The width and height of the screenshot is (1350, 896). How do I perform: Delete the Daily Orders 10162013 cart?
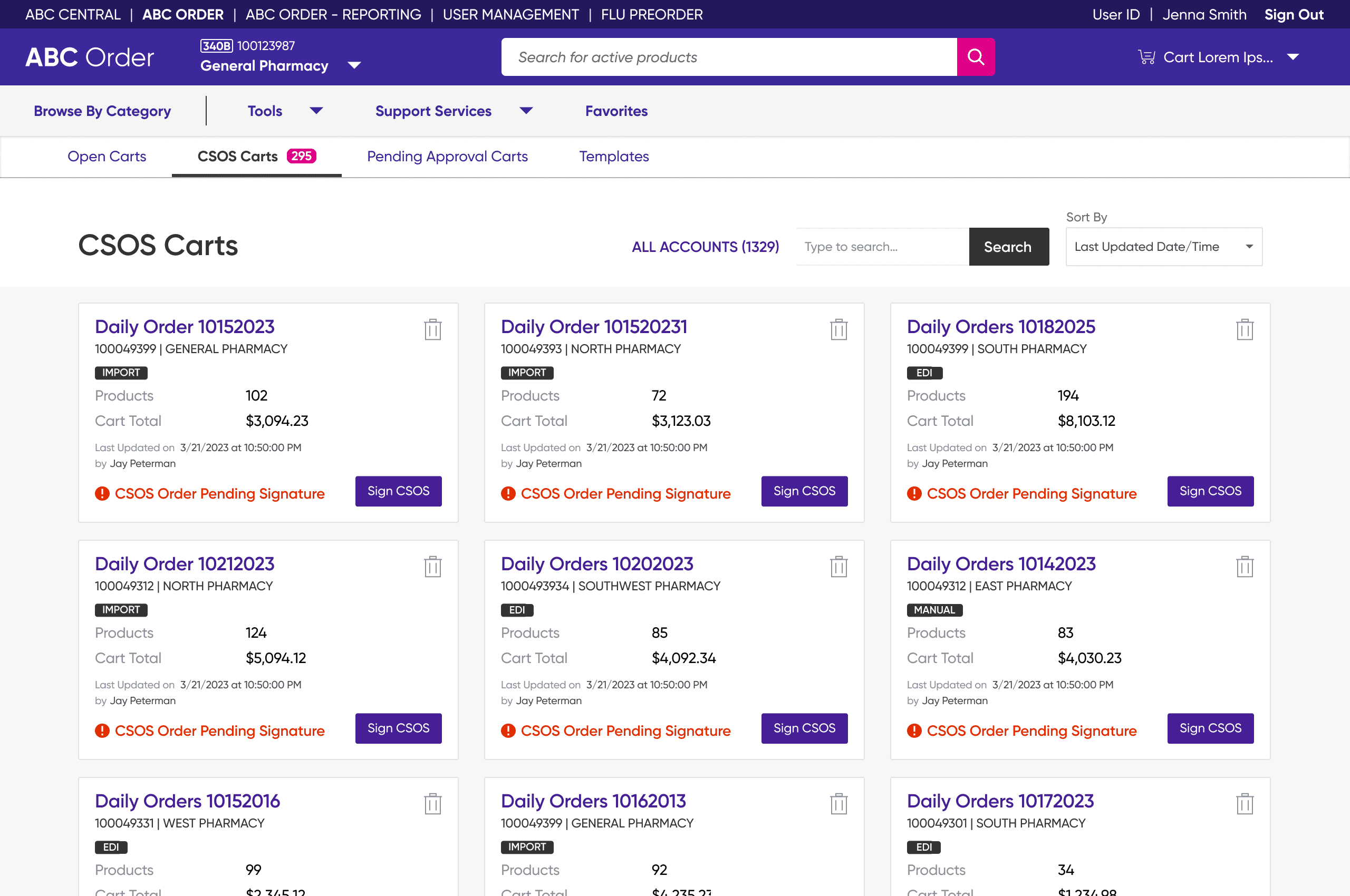click(839, 803)
